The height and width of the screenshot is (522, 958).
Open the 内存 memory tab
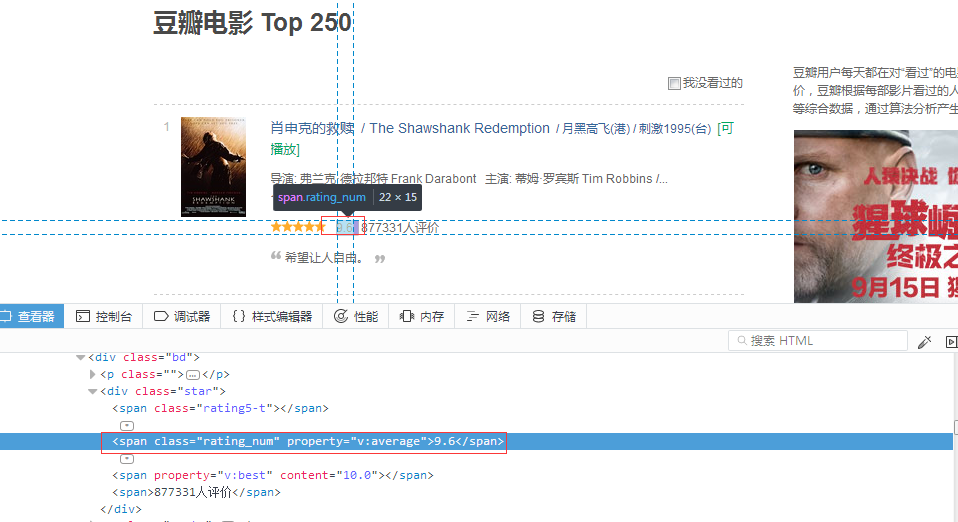[422, 316]
